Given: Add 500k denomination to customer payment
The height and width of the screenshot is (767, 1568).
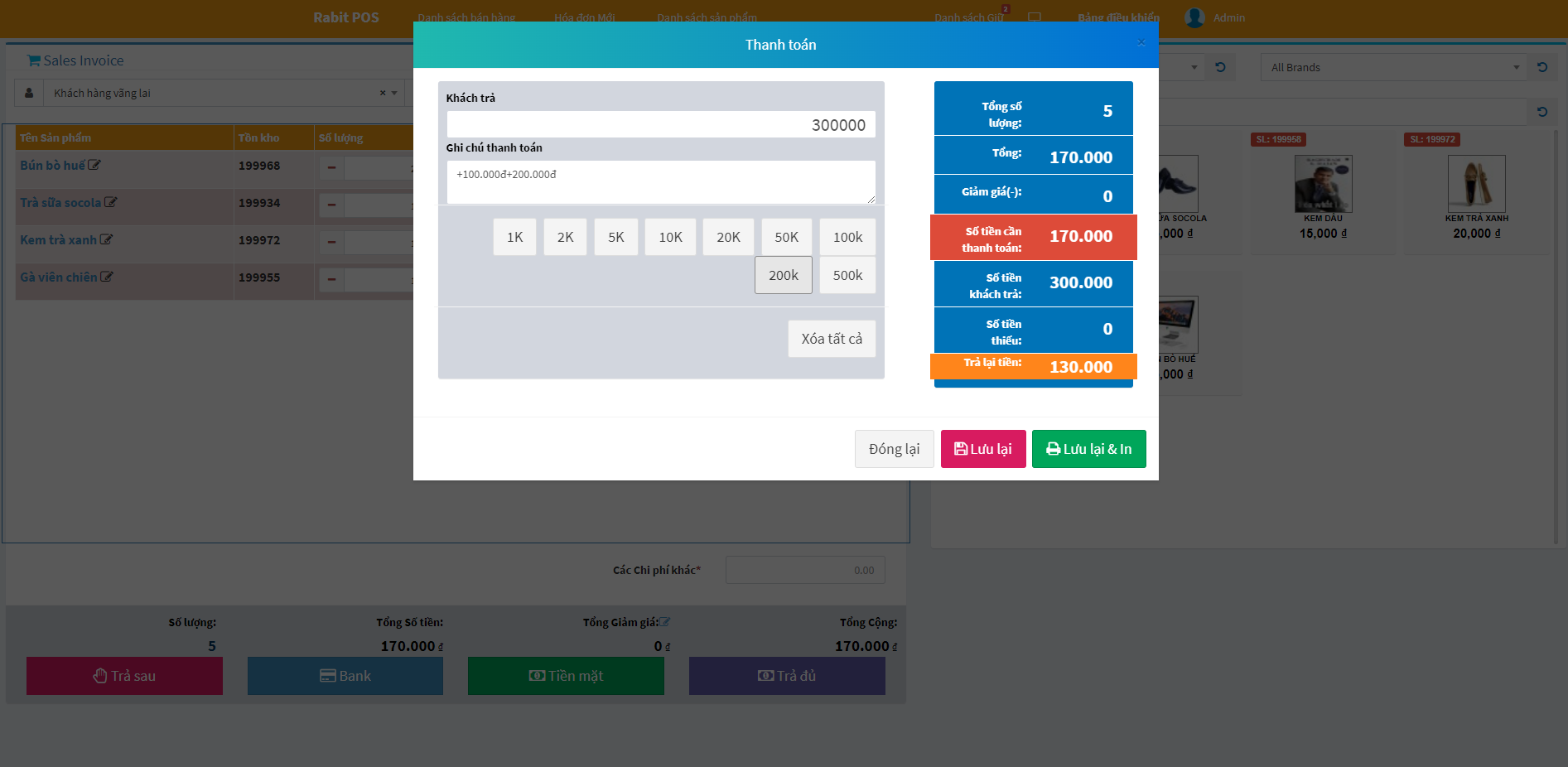Looking at the screenshot, I should [847, 275].
